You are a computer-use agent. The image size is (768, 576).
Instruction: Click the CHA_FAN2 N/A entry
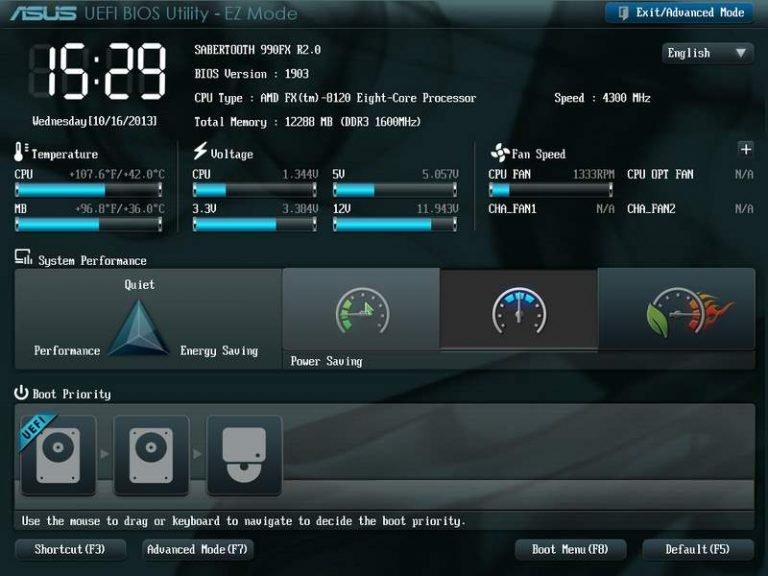691,209
